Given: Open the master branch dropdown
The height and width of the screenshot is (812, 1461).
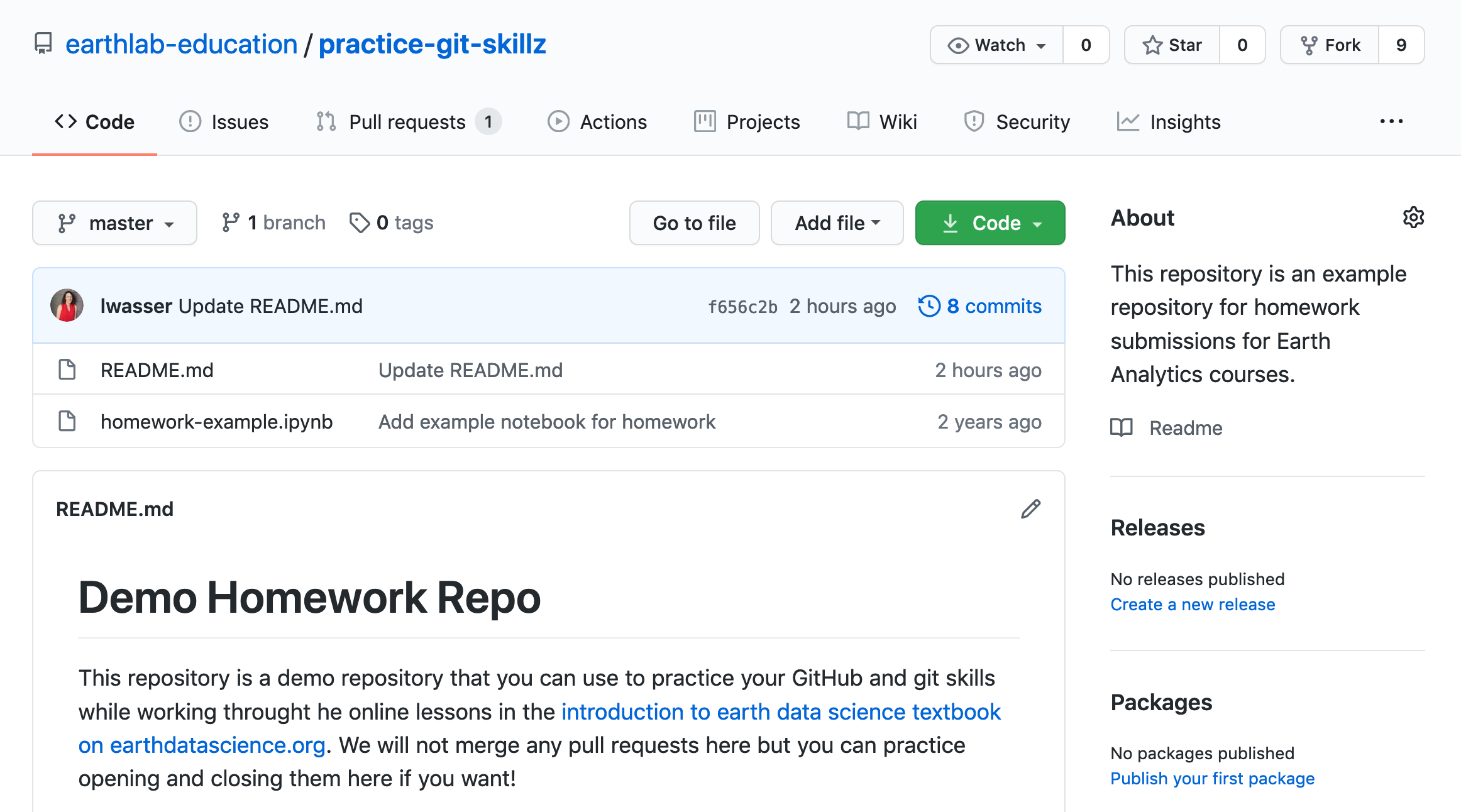Looking at the screenshot, I should click(x=114, y=223).
